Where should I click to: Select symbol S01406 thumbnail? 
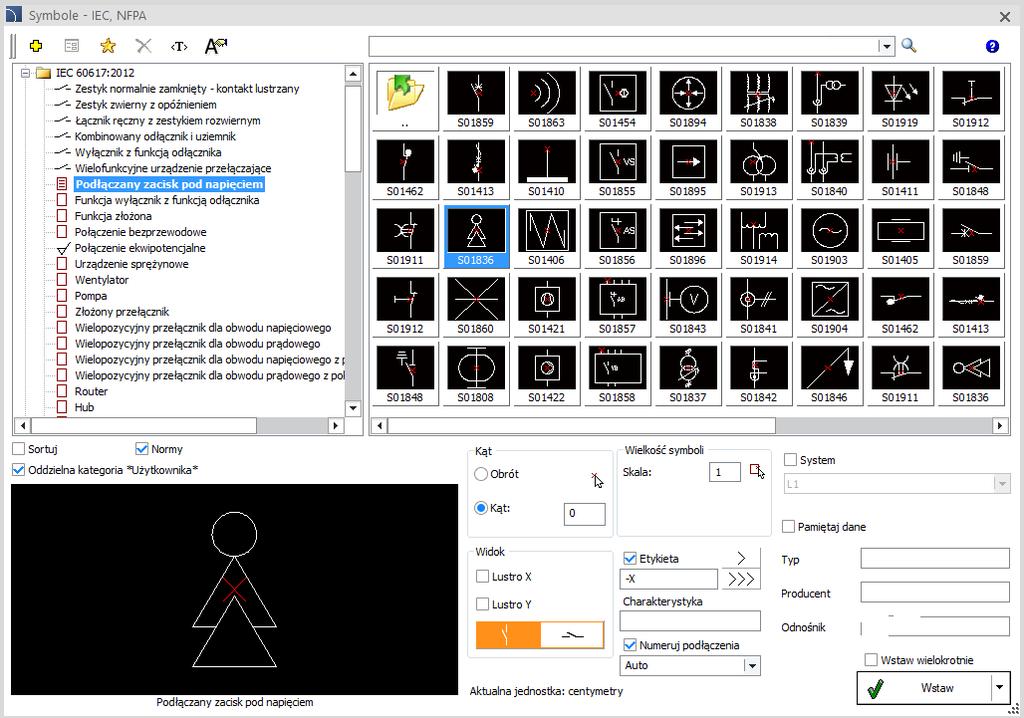point(546,236)
